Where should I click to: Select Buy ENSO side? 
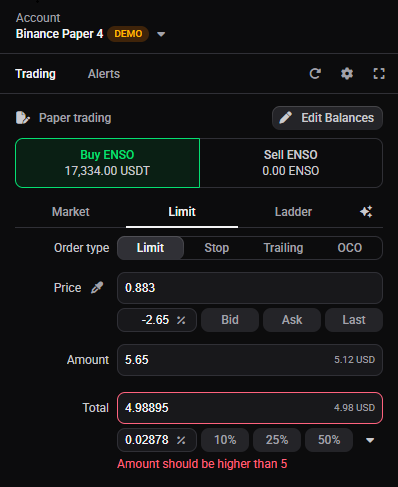click(107, 163)
